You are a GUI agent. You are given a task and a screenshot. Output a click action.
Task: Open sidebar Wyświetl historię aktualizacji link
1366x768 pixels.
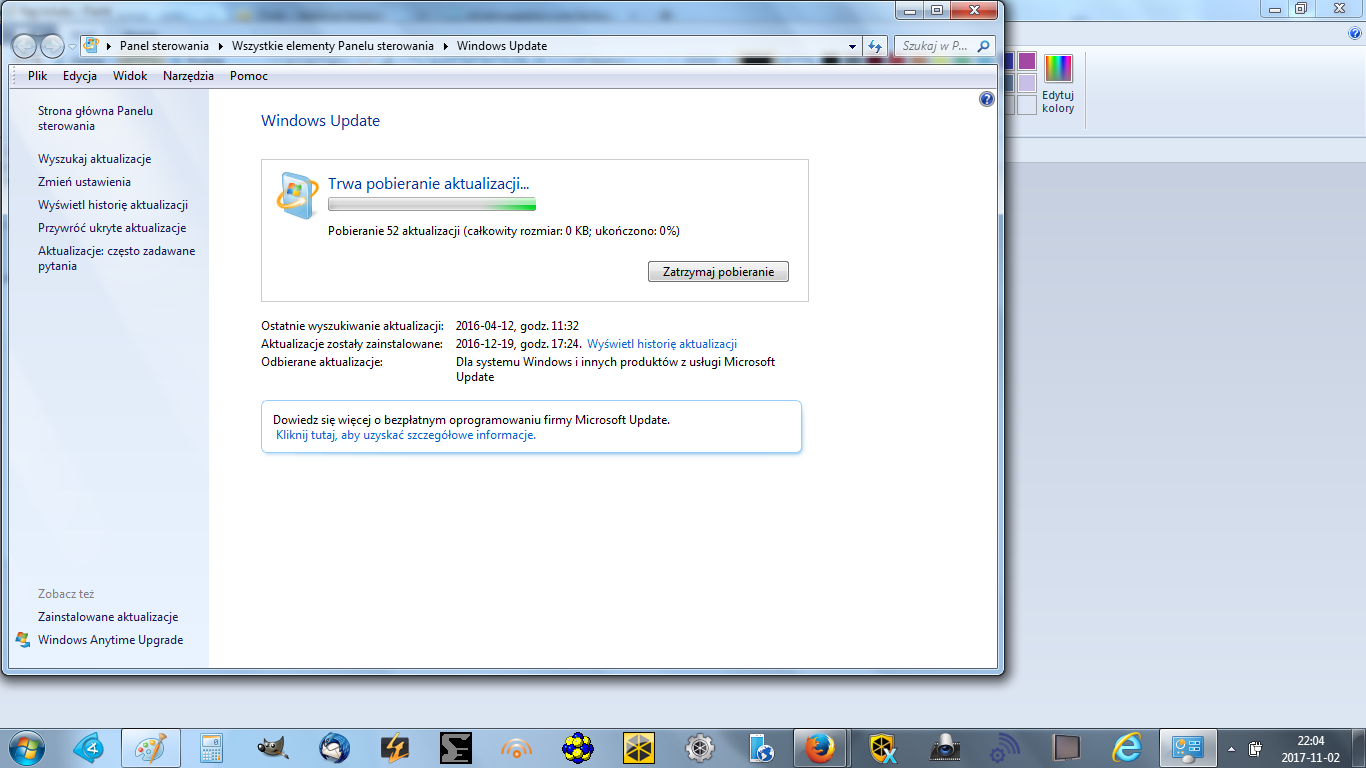(113, 205)
